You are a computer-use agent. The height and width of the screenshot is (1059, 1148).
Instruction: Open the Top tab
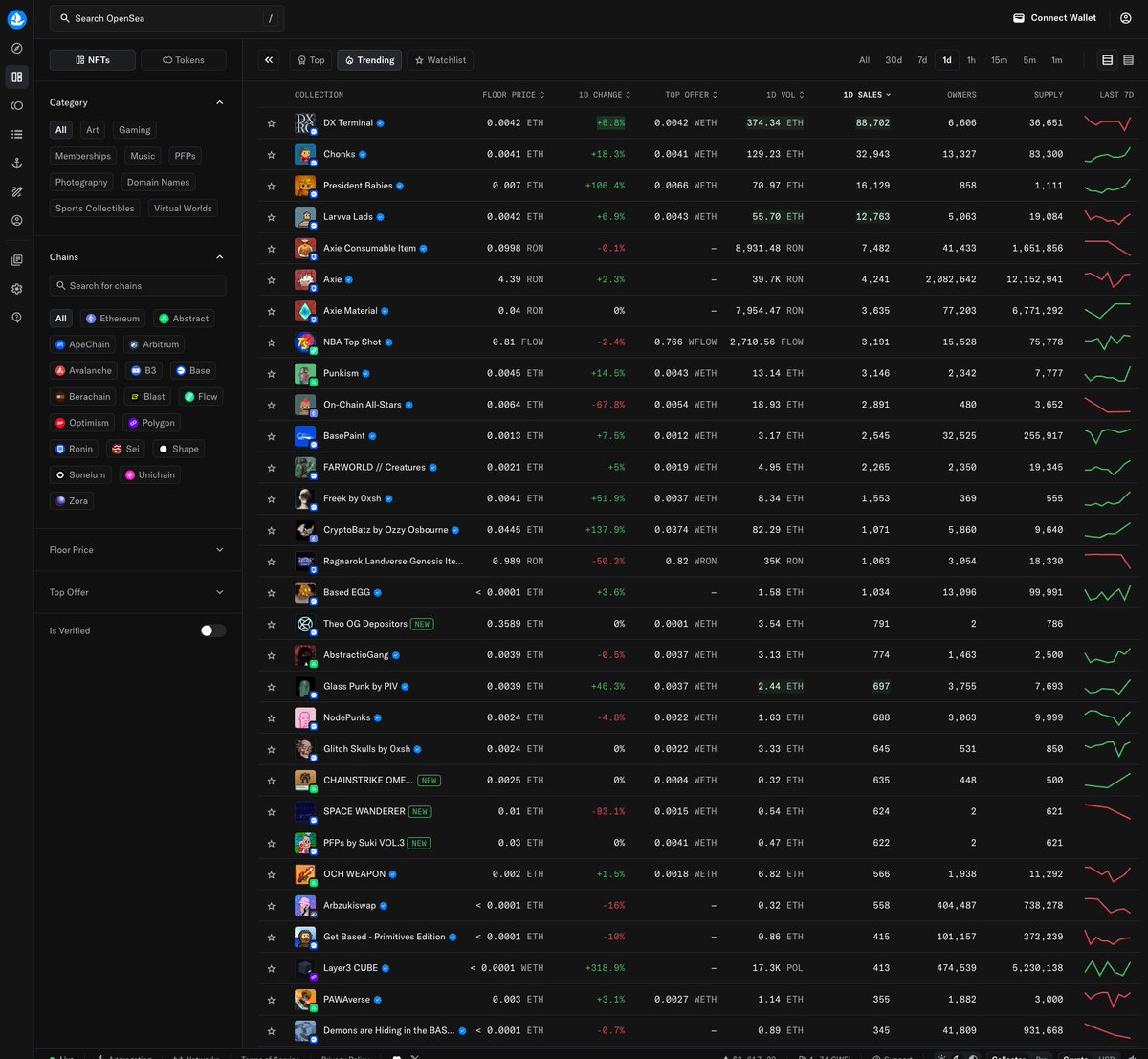point(311,60)
